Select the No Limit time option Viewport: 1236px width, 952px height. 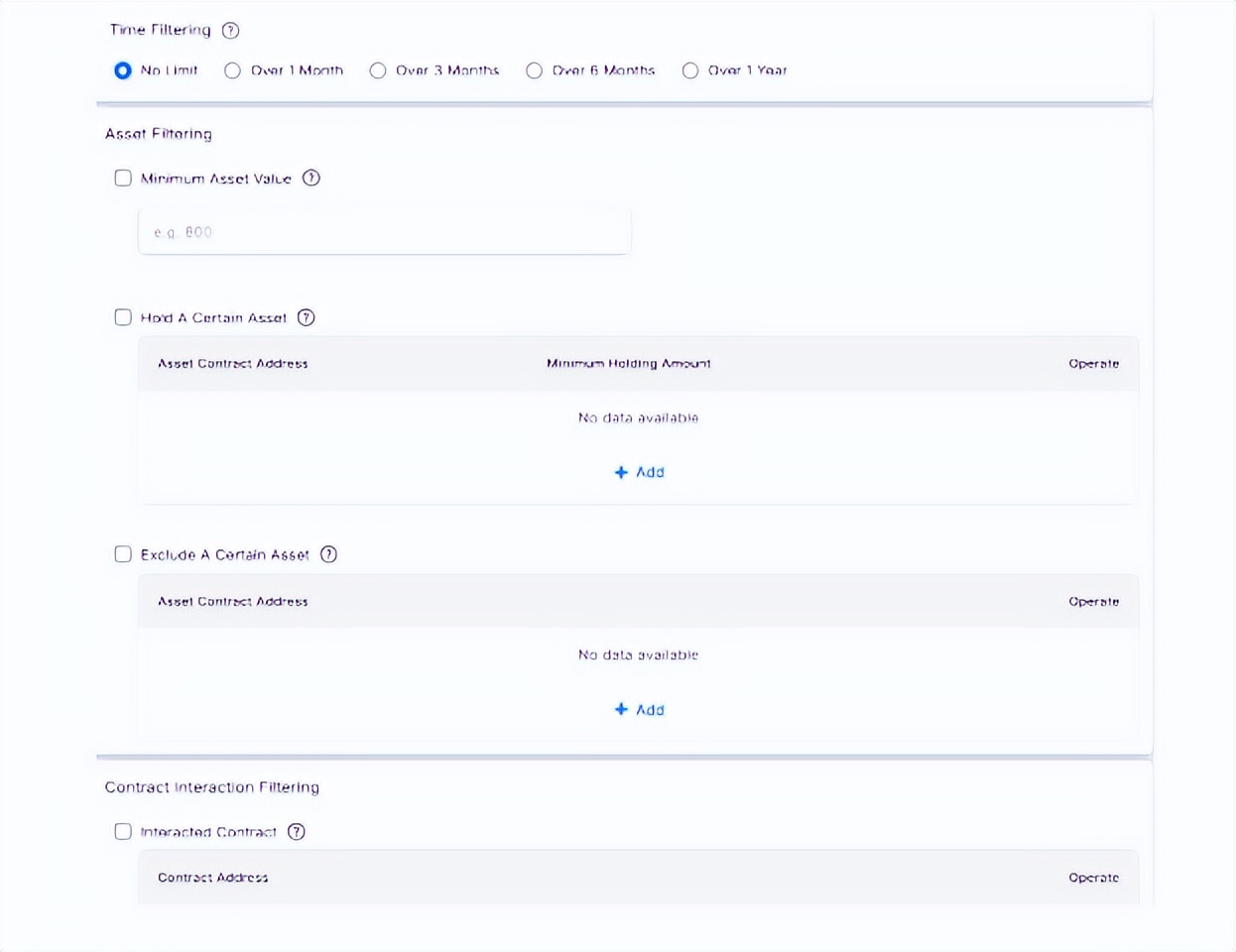[x=123, y=70]
